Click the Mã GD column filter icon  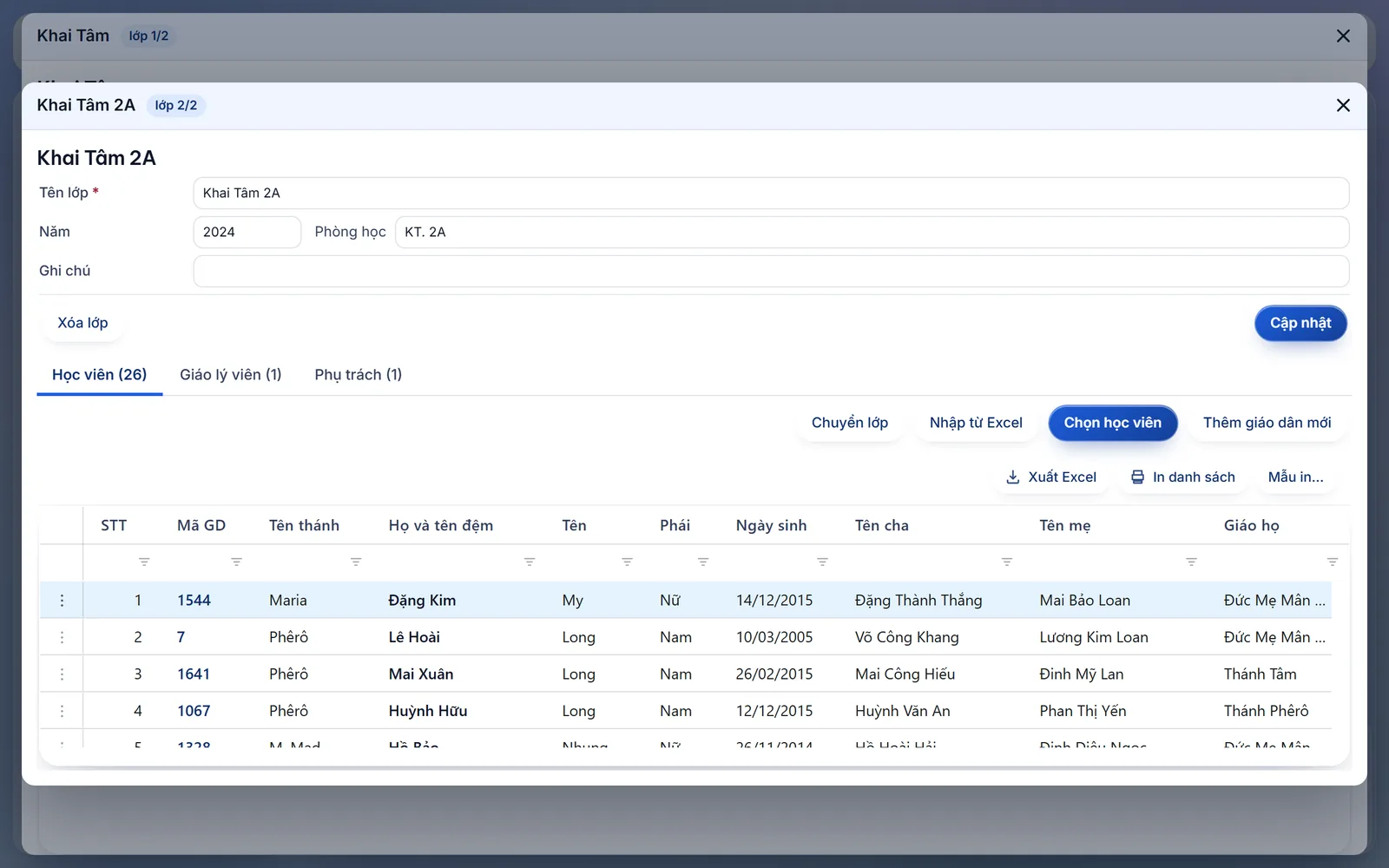pyautogui.click(x=236, y=562)
